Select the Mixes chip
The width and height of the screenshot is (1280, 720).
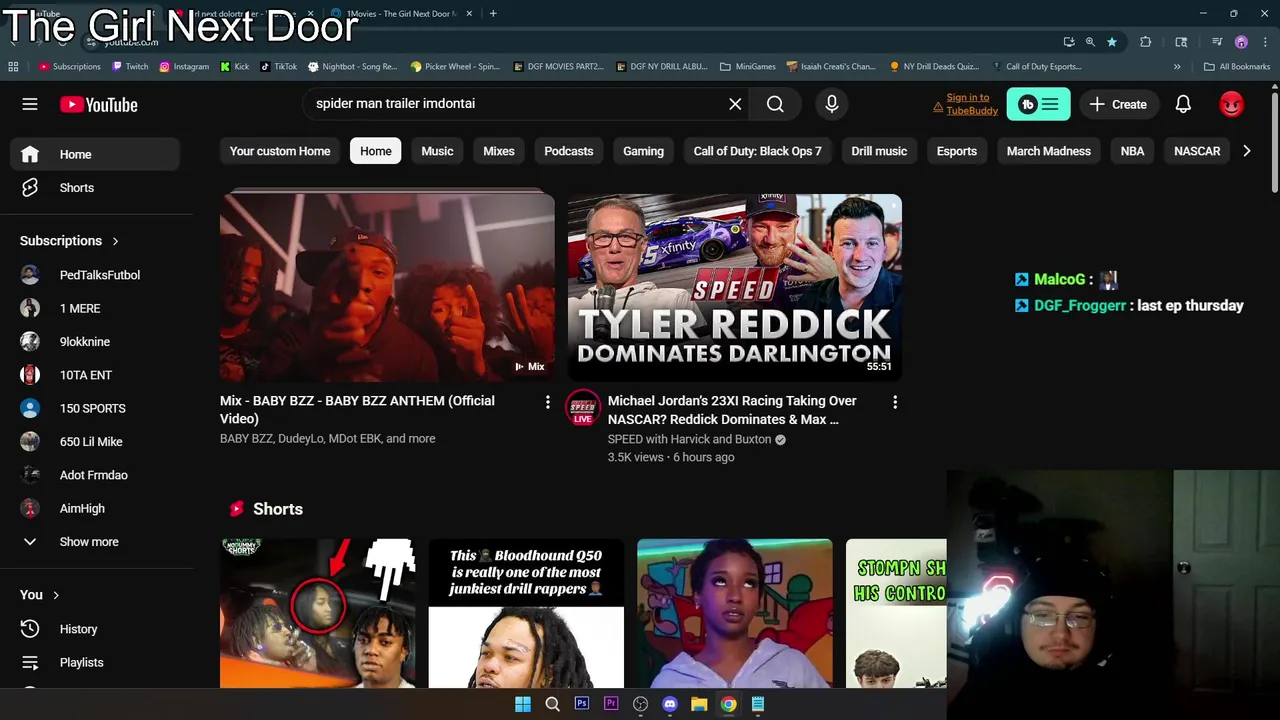pyautogui.click(x=499, y=151)
